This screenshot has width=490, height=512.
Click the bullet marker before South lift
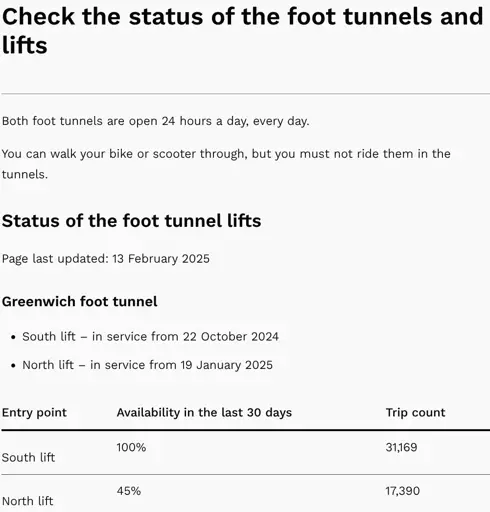click(13, 337)
